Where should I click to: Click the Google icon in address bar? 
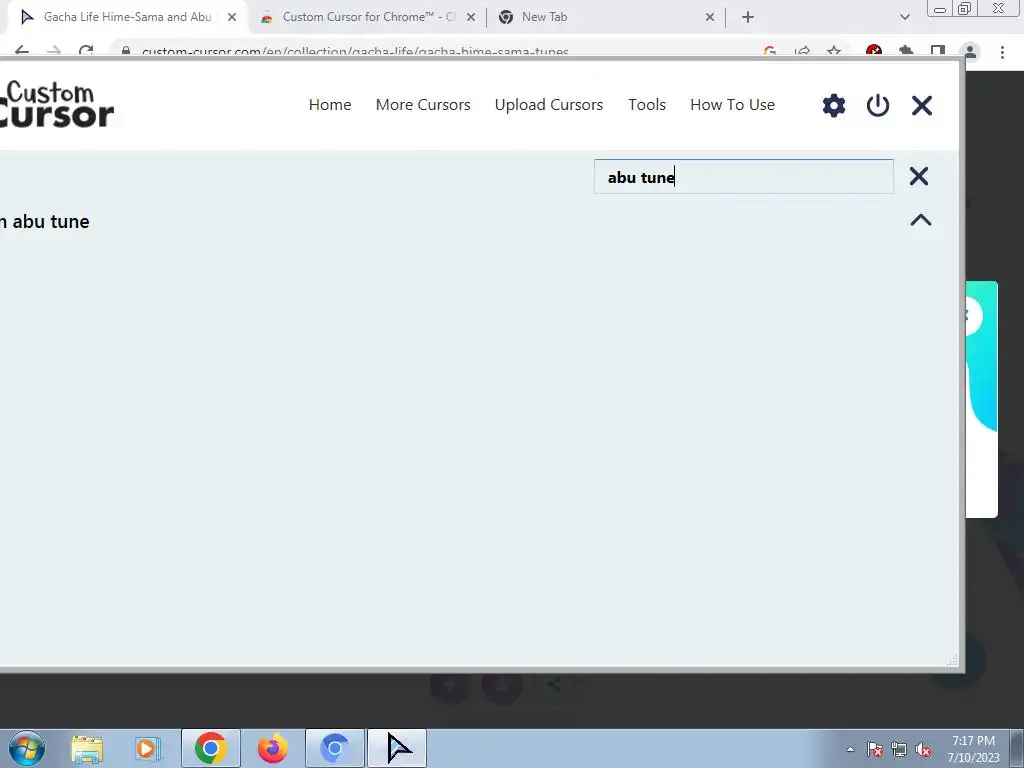point(770,52)
